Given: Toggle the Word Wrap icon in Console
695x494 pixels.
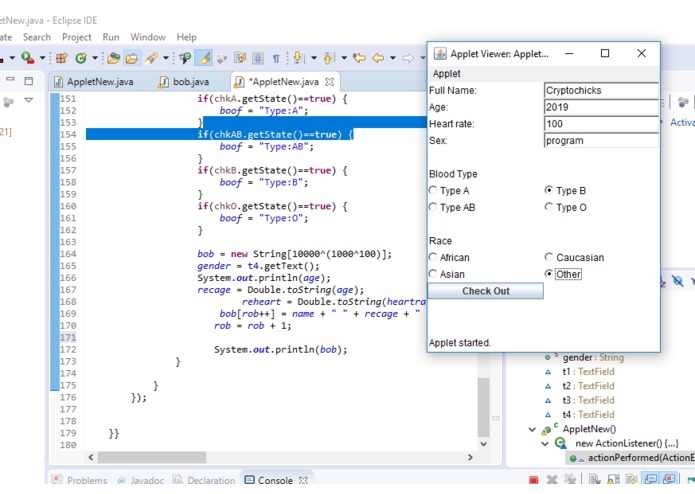Looking at the screenshot, I should pyautogui.click(x=632, y=480).
